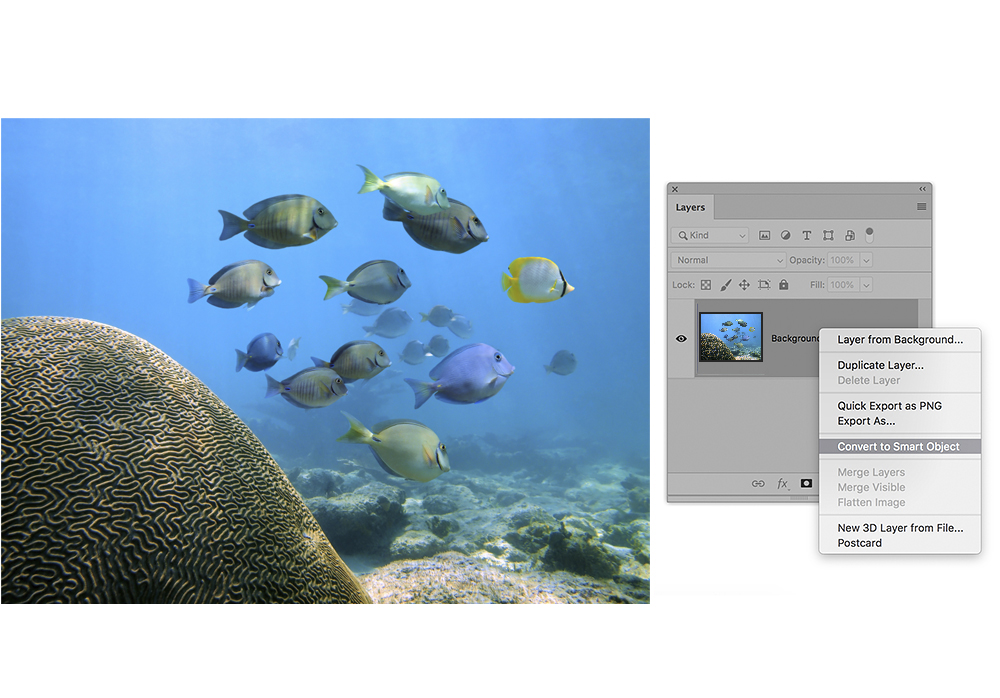Click the link layers icon

[x=758, y=483]
